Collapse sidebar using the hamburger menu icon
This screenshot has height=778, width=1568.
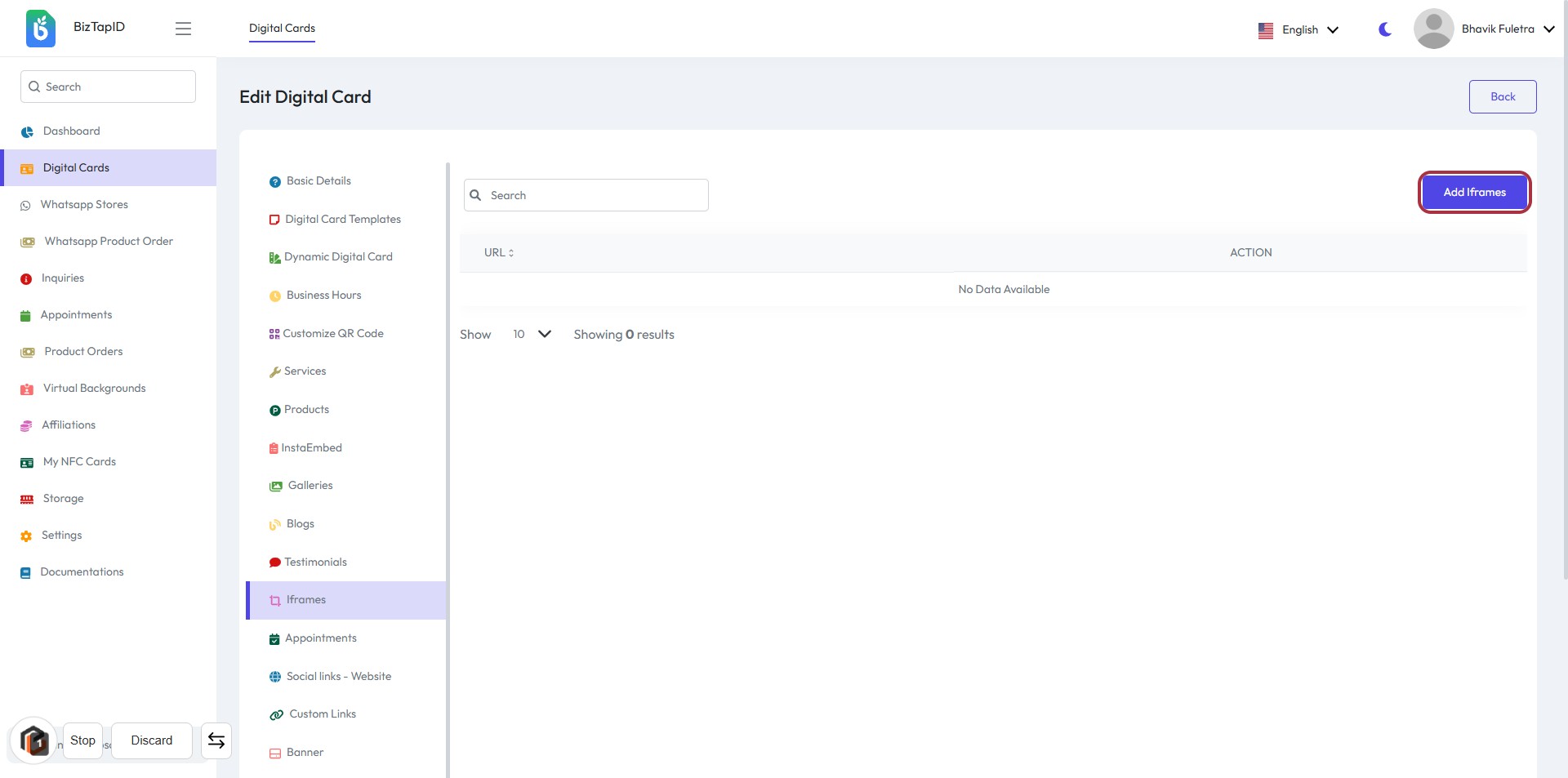coord(183,29)
